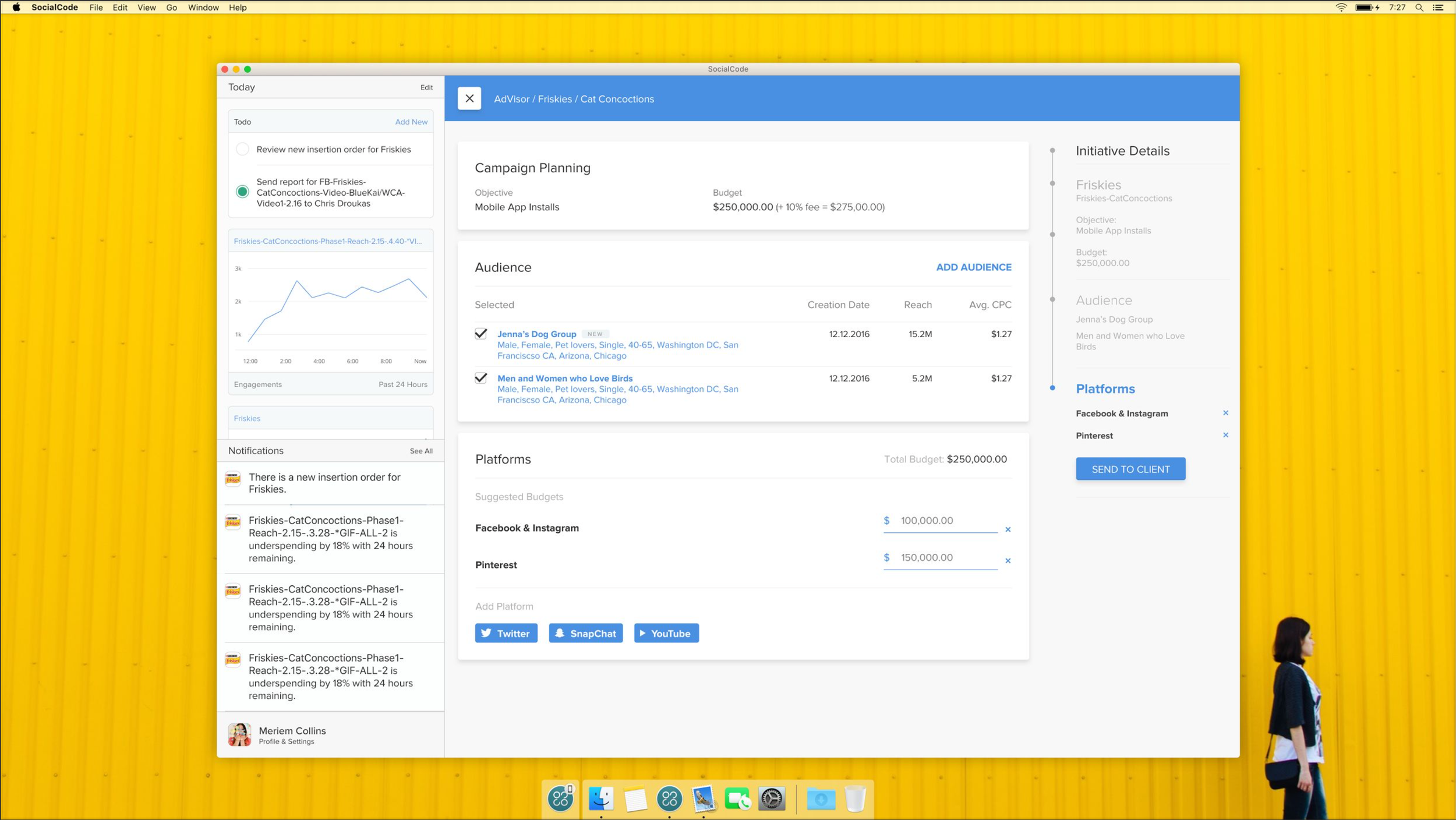1456x820 pixels.
Task: Remove Pinterest from Initiative Details sidebar
Action: 1225,435
